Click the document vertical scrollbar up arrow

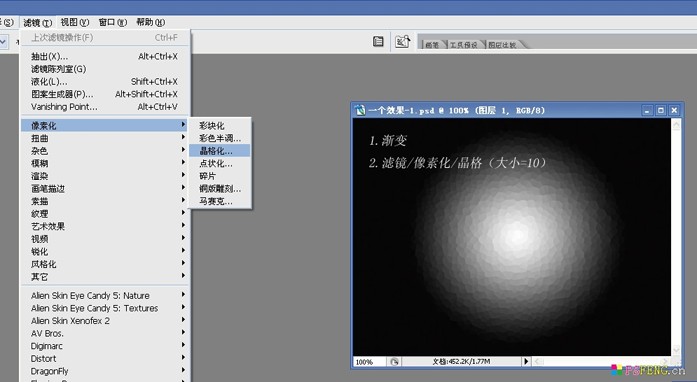tap(676, 125)
